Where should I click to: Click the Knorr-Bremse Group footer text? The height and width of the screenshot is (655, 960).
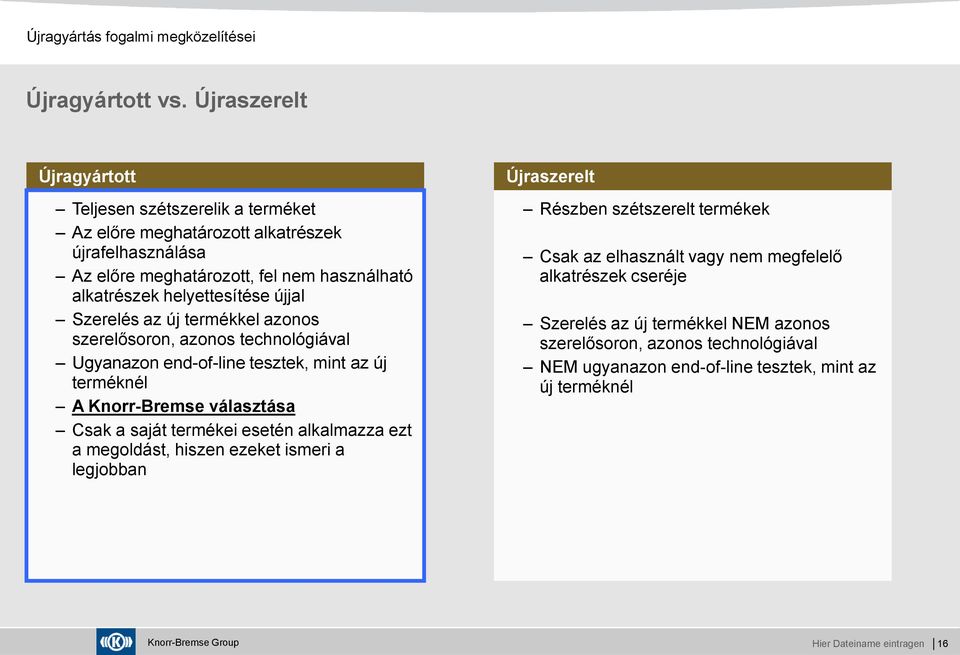[x=193, y=642]
